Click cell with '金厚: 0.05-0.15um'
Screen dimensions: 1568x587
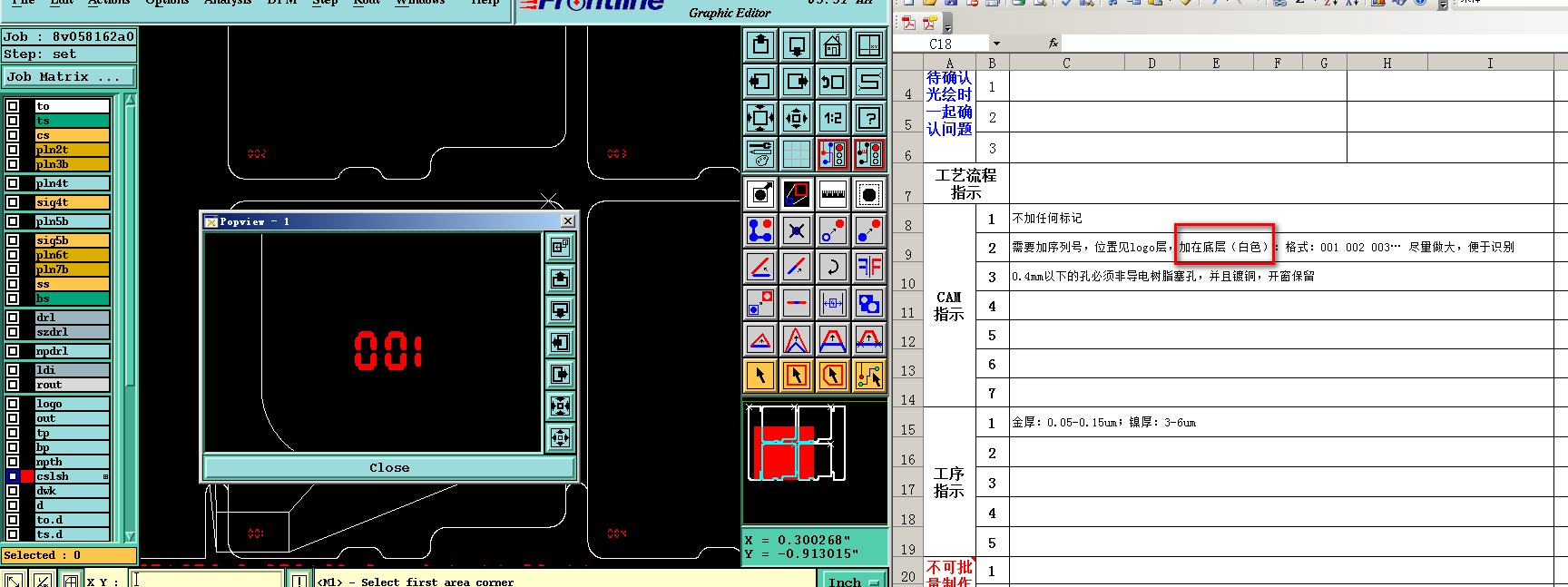tap(1281, 423)
